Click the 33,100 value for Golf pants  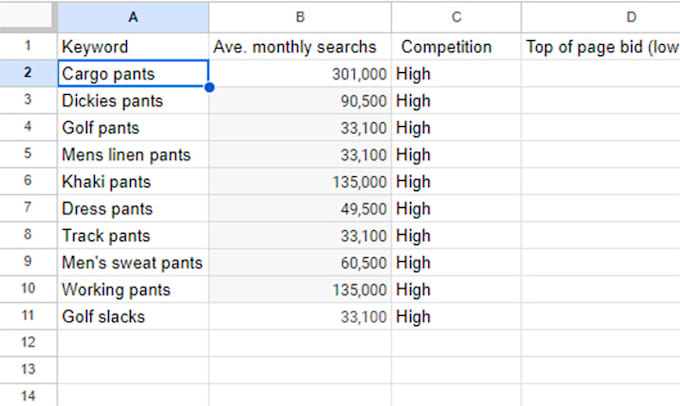pos(300,127)
